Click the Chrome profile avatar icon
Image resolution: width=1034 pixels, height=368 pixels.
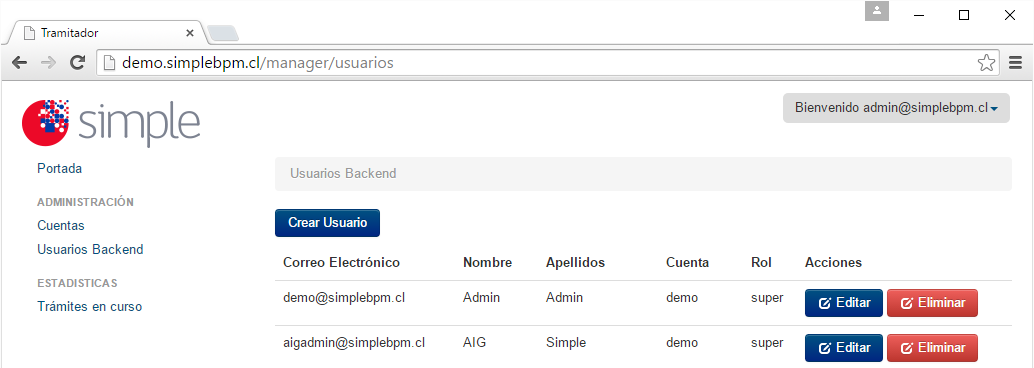pyautogui.click(x=877, y=11)
